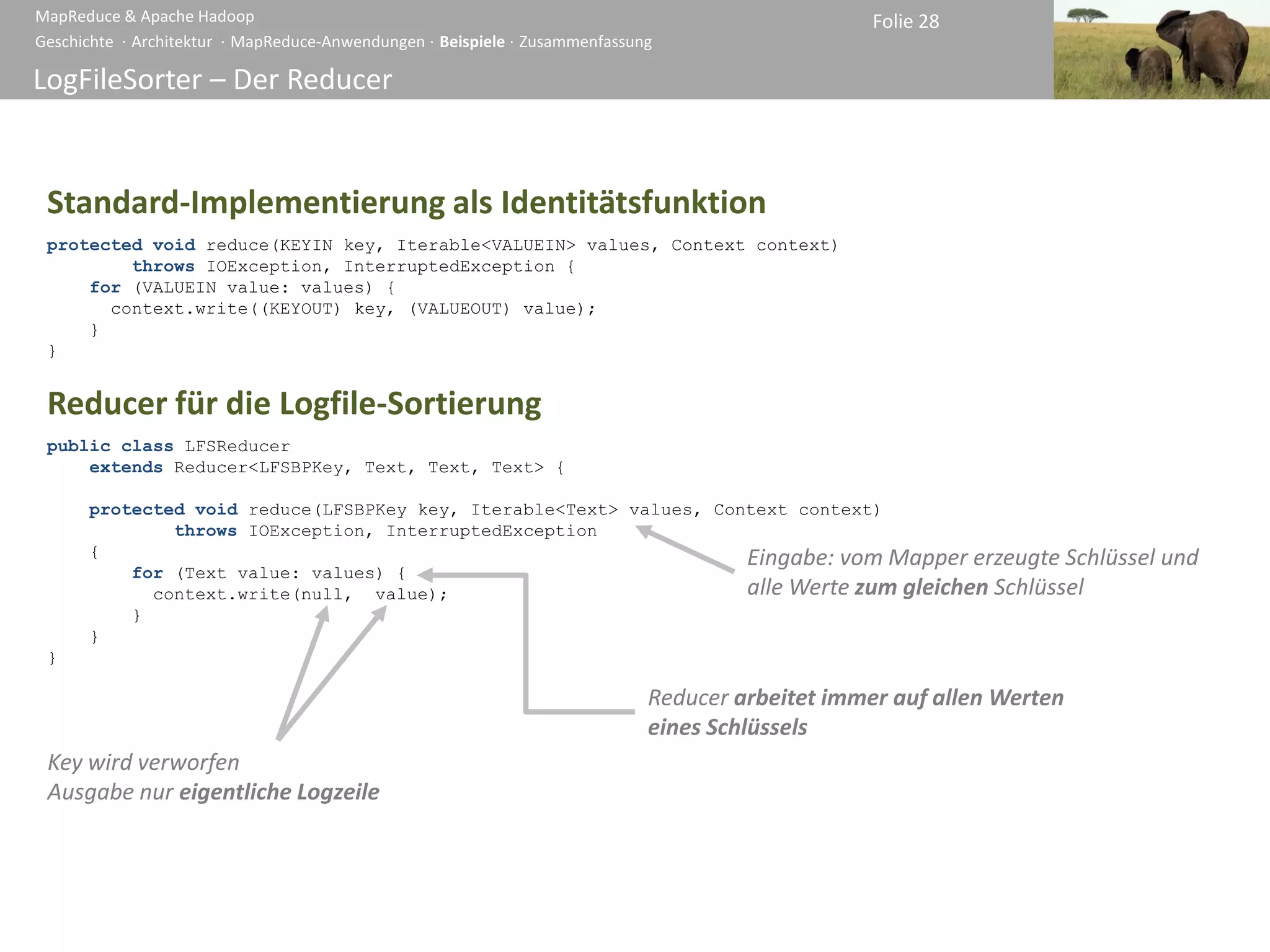
Task: Click 'context.write((KEYOUT) key, (VALUEOUT) value);' line
Action: coord(353,309)
